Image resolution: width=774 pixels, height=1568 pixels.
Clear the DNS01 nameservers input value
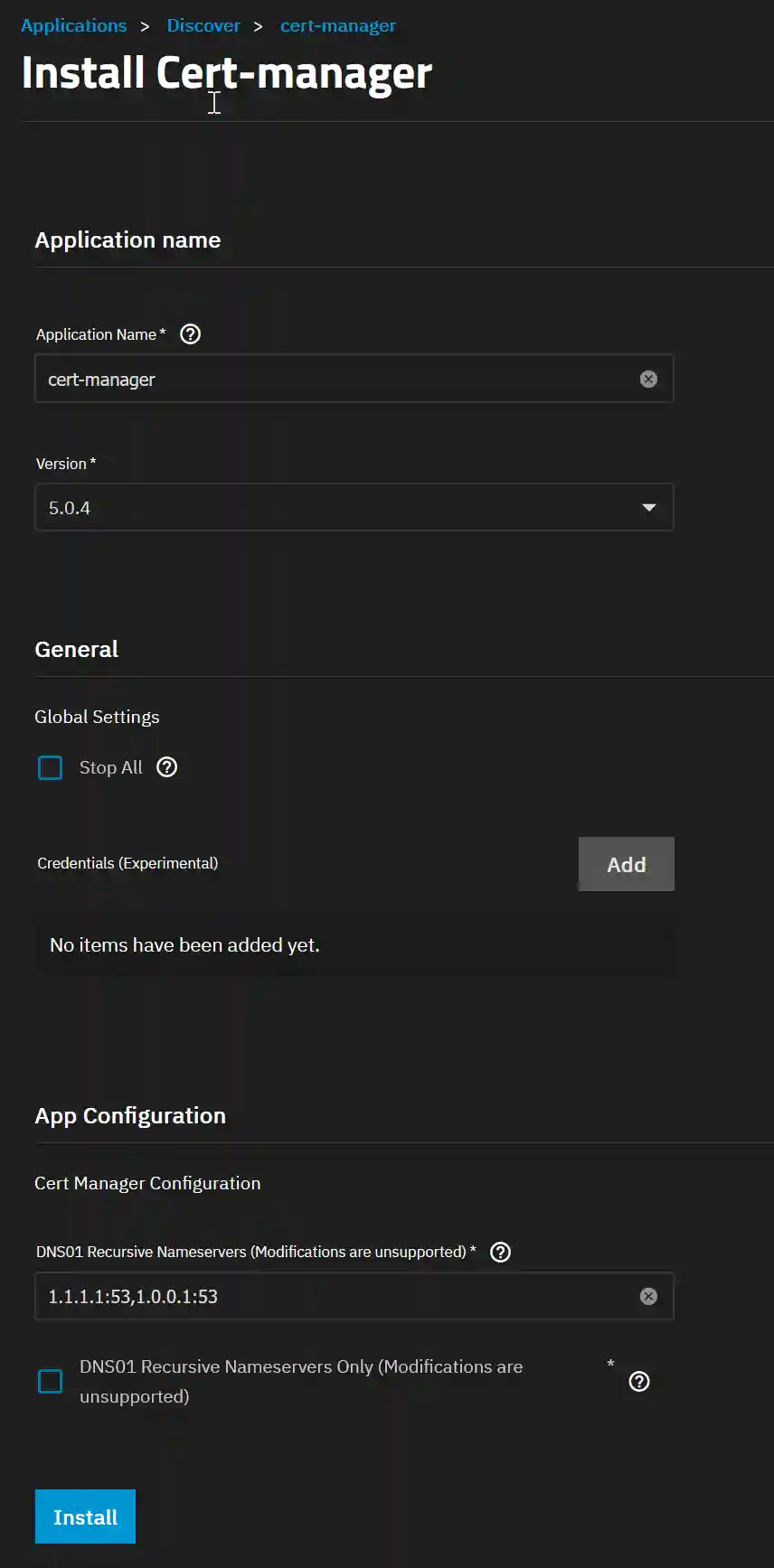coord(648,1297)
